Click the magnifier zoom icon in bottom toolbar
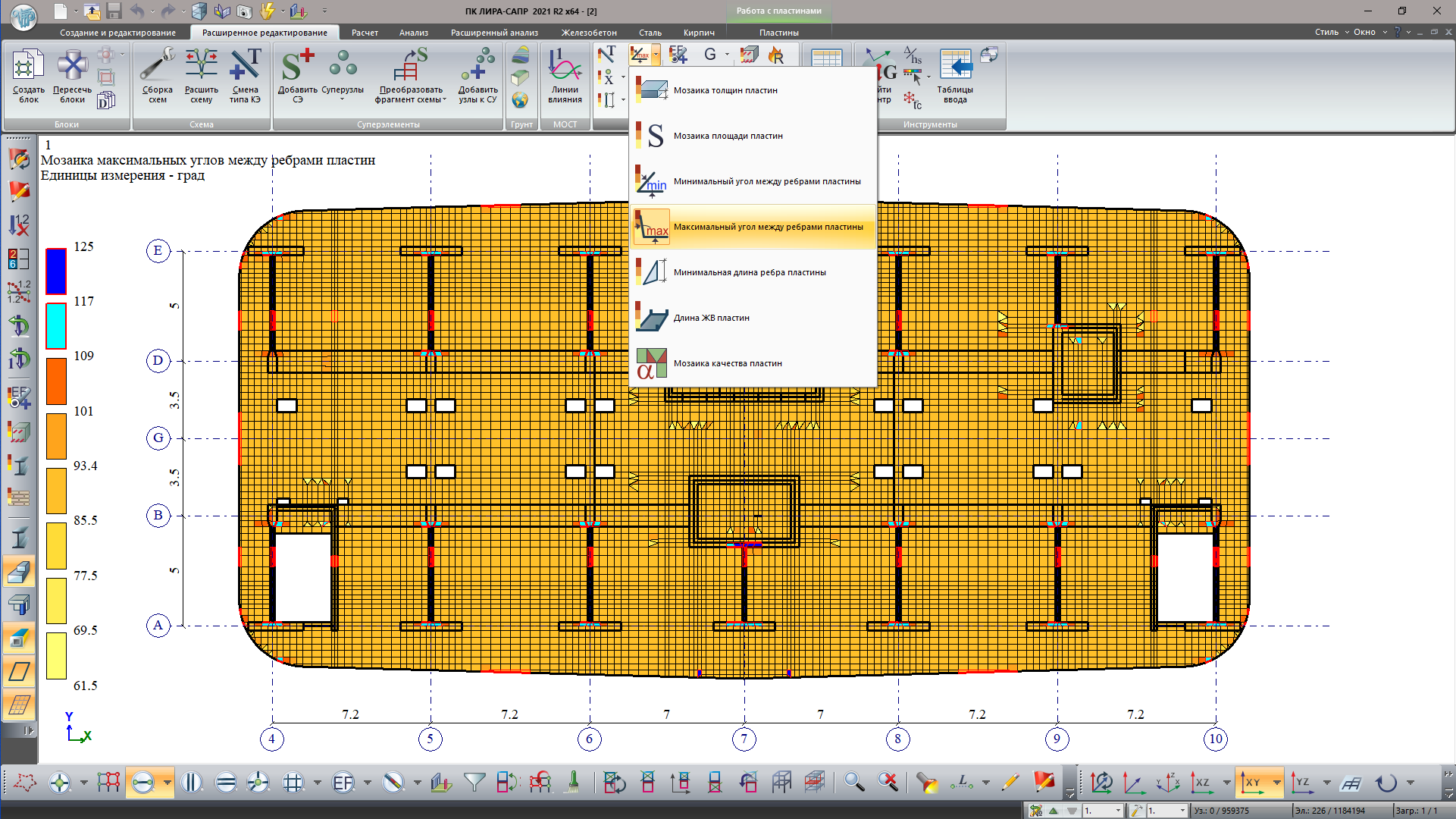 pyautogui.click(x=854, y=782)
